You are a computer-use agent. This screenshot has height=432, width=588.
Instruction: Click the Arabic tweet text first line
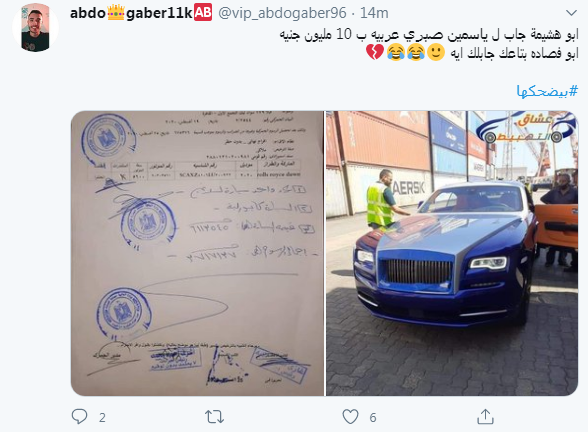pyautogui.click(x=429, y=34)
